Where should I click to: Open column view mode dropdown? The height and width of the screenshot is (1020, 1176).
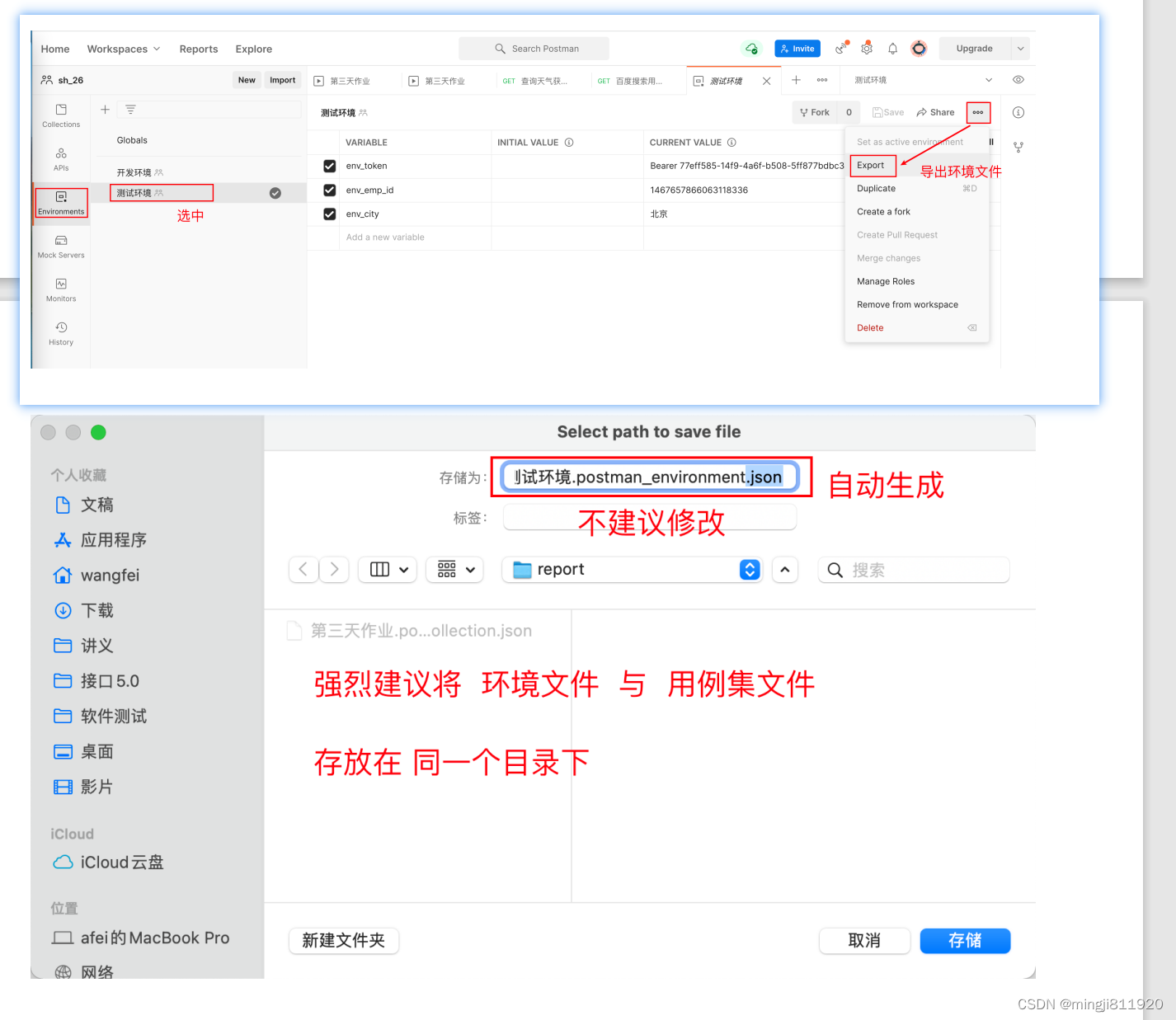click(388, 569)
